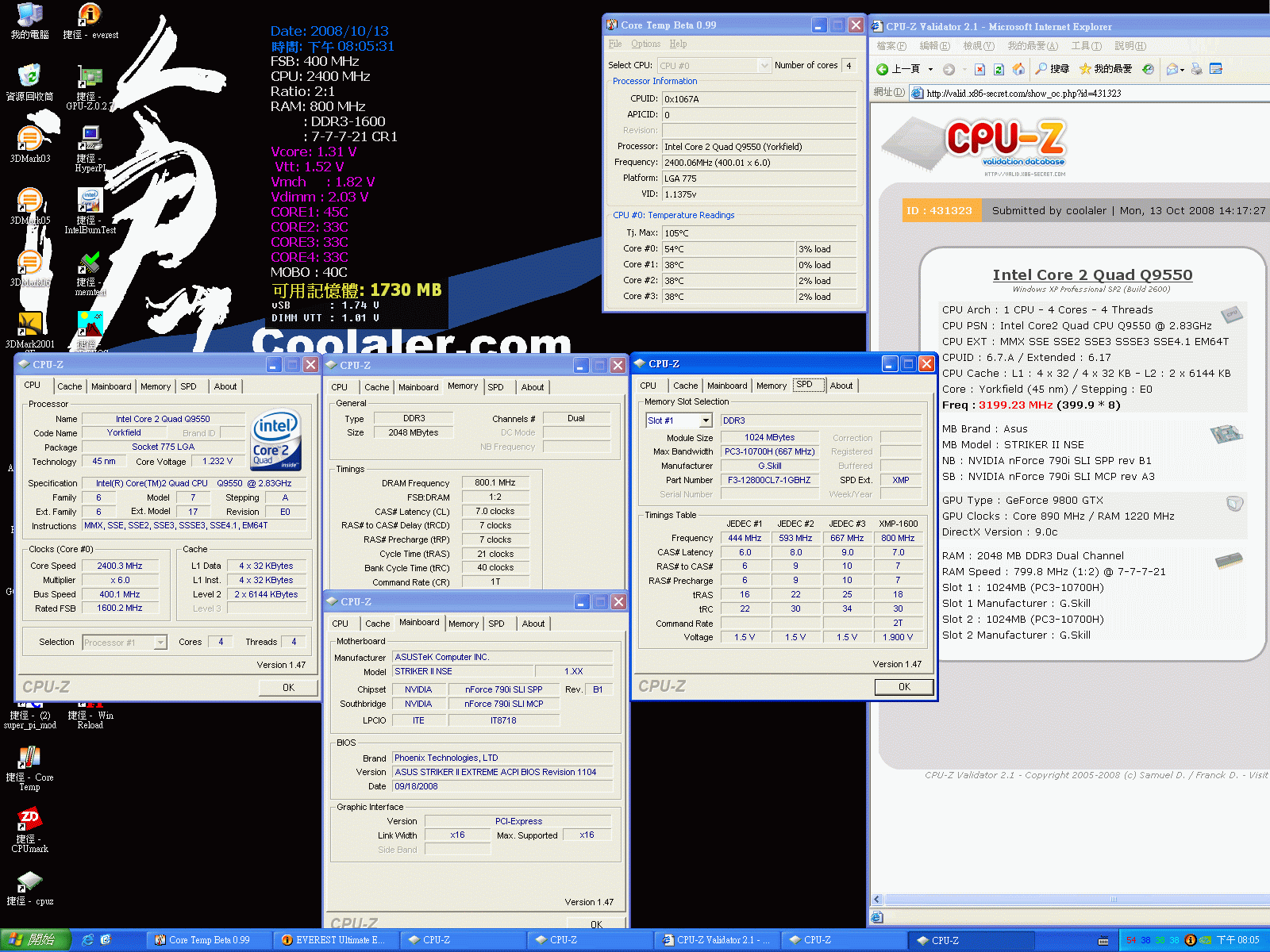Screen dimensions: 1270x952
Task: Expand the Slot #1 memory slot dropdown
Action: click(706, 420)
